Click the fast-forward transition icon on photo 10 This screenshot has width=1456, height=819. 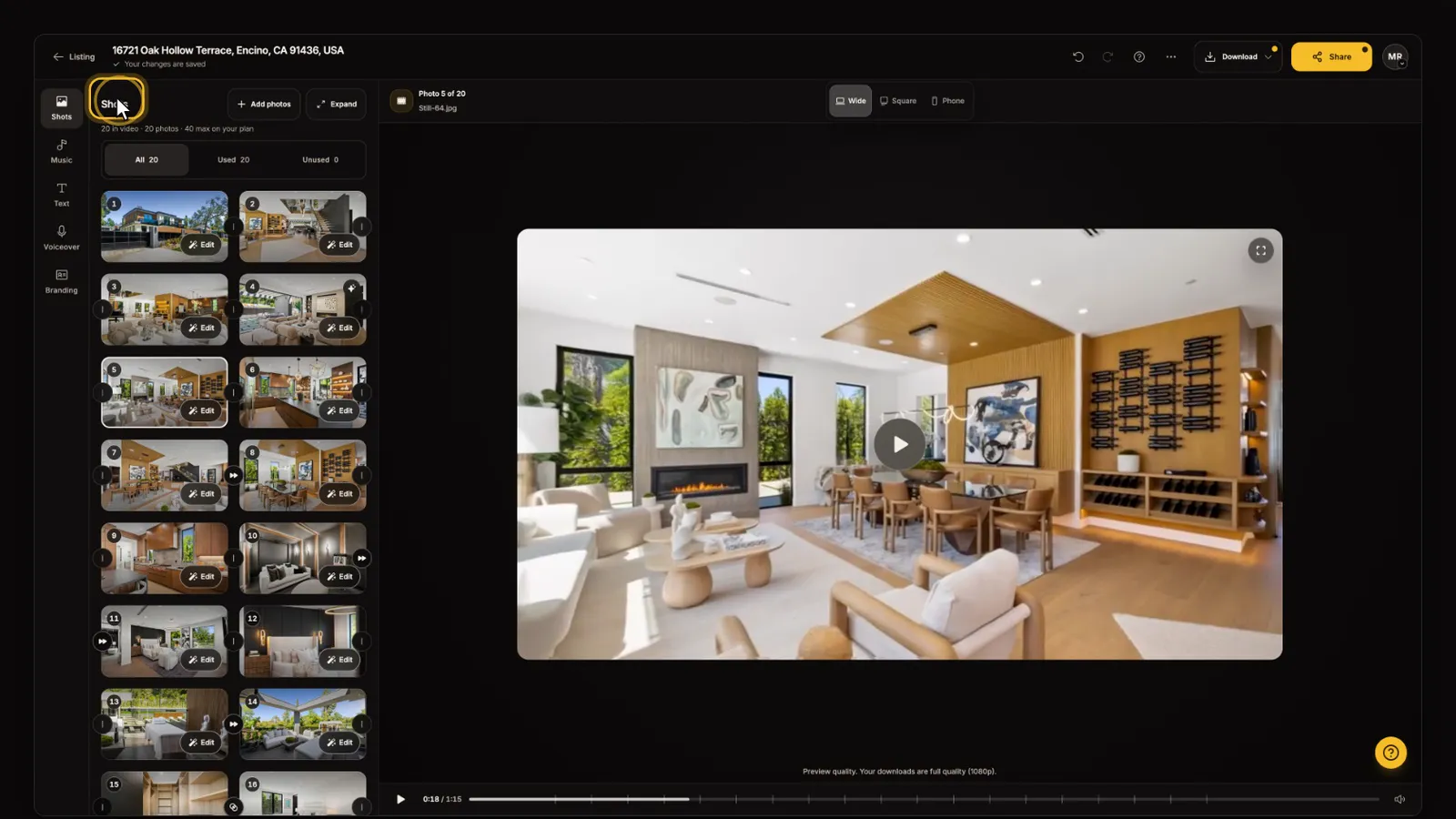tap(361, 558)
